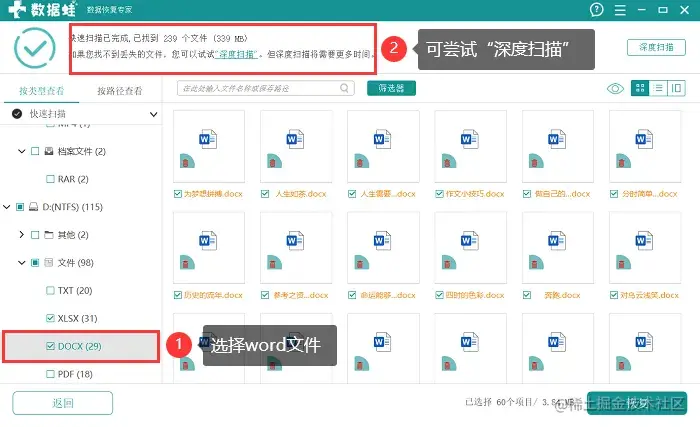Click the PDF (18) tree label
Image resolution: width=700 pixels, height=427 pixels.
[x=75, y=374]
